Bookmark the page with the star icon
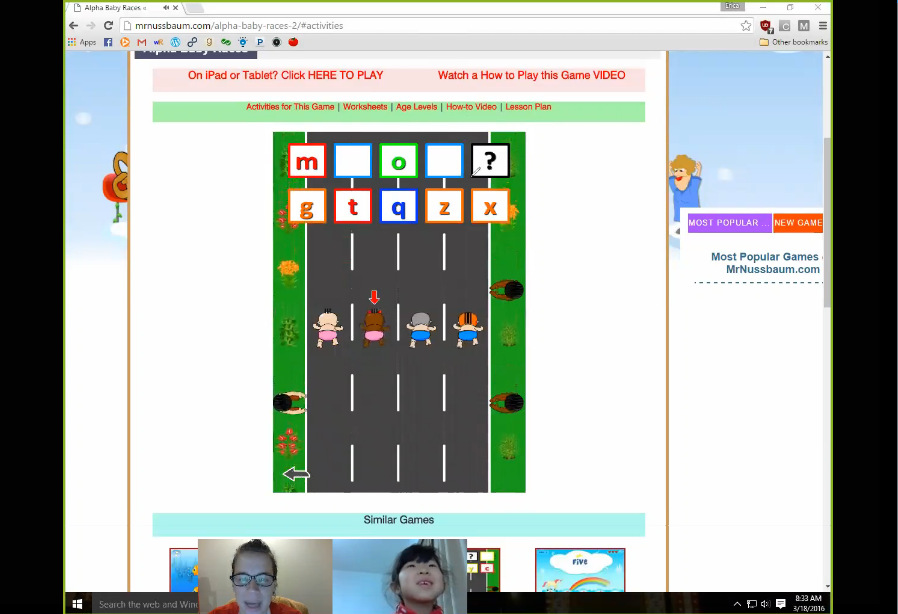The height and width of the screenshot is (614, 898). [746, 26]
